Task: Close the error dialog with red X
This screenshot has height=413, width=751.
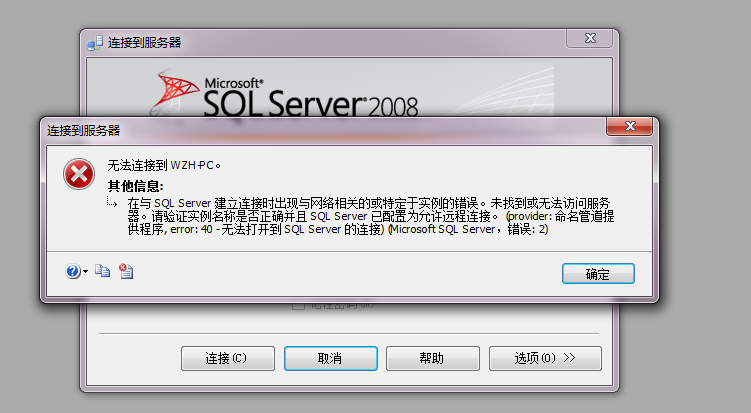Action: [x=630, y=126]
